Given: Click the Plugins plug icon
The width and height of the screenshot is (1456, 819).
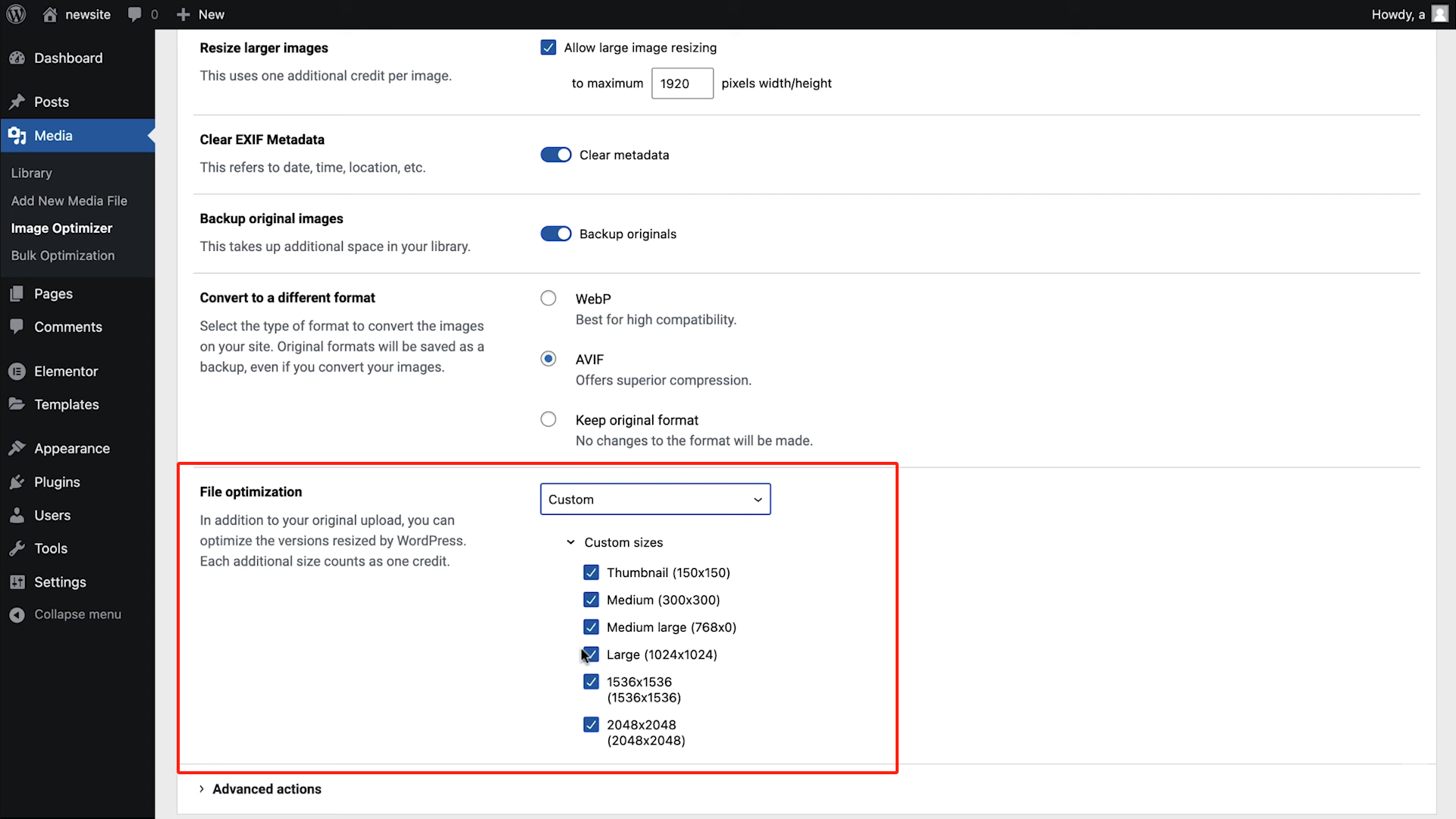Looking at the screenshot, I should (17, 482).
